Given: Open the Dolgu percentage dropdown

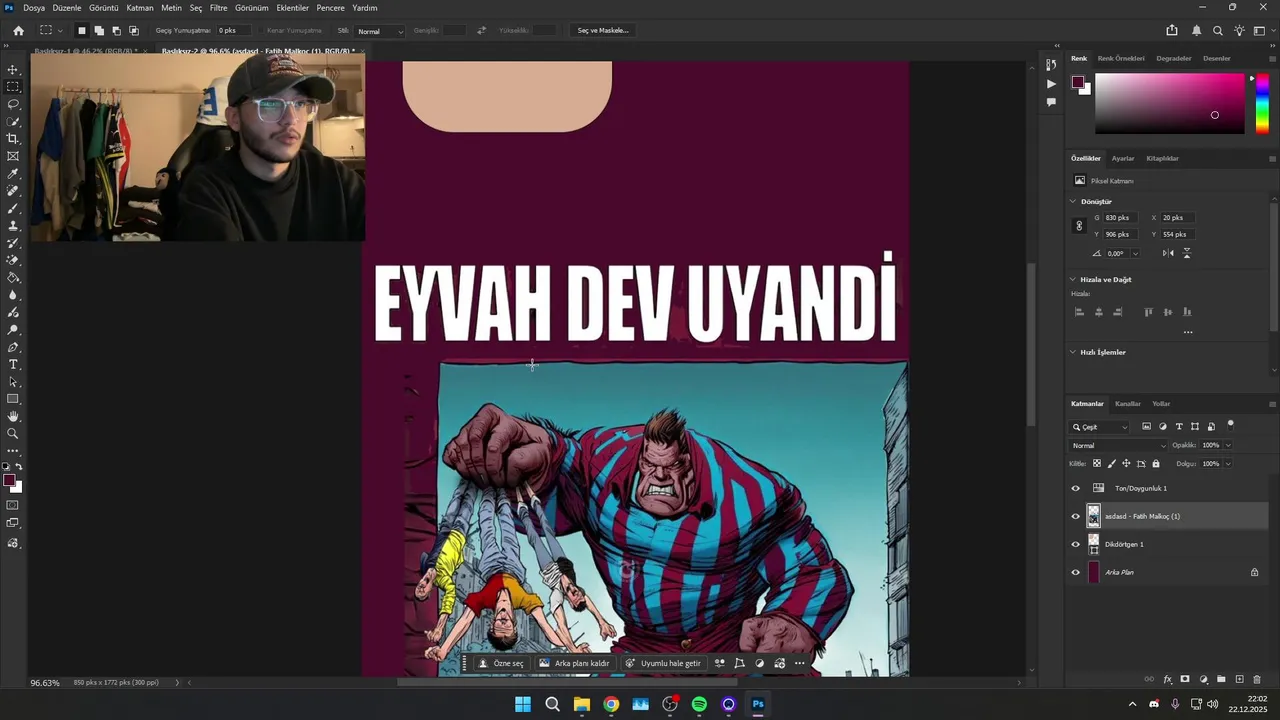Looking at the screenshot, I should (1228, 464).
